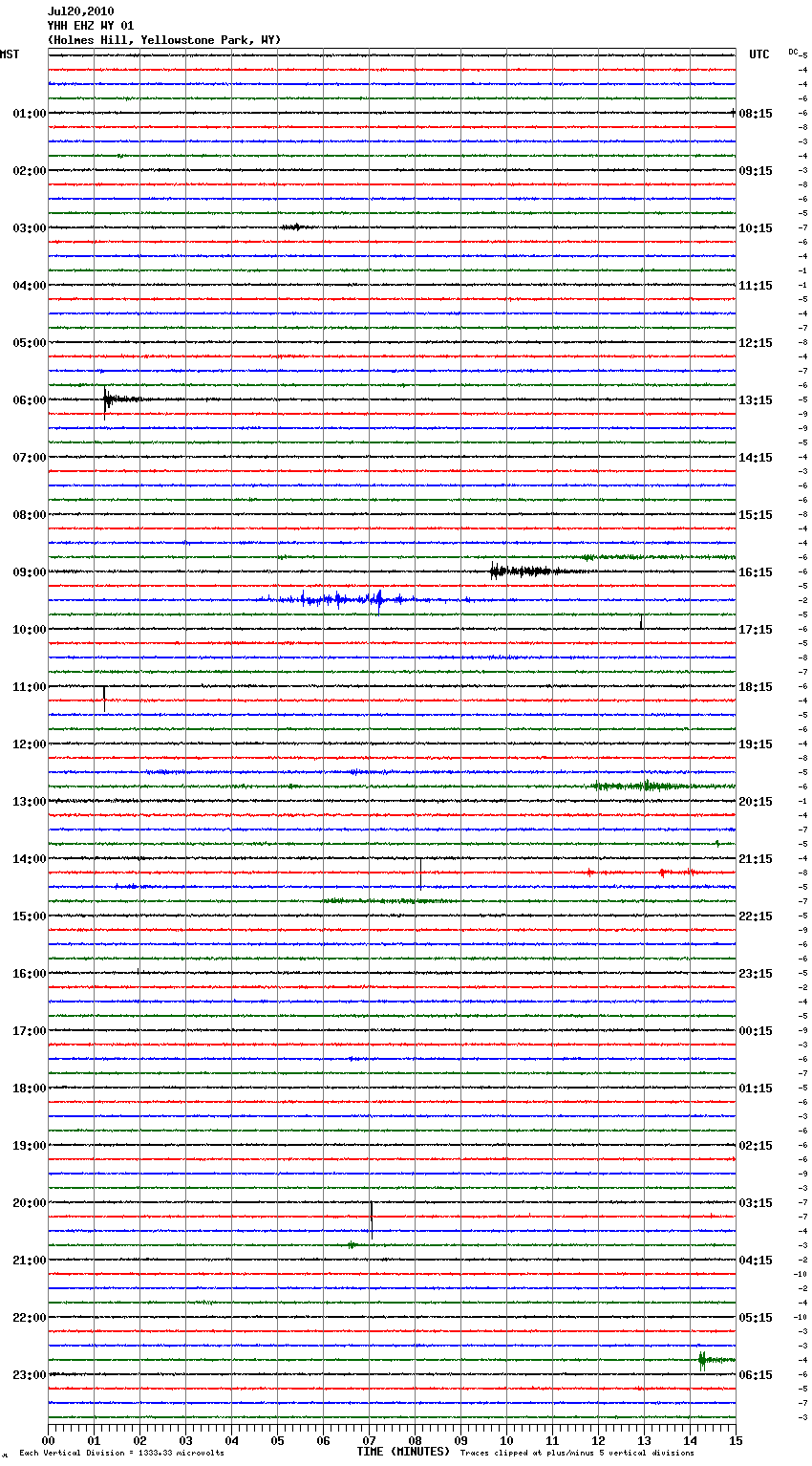Click the 10:15 UTC time label
This screenshot has width=812, height=1466.
click(x=756, y=228)
